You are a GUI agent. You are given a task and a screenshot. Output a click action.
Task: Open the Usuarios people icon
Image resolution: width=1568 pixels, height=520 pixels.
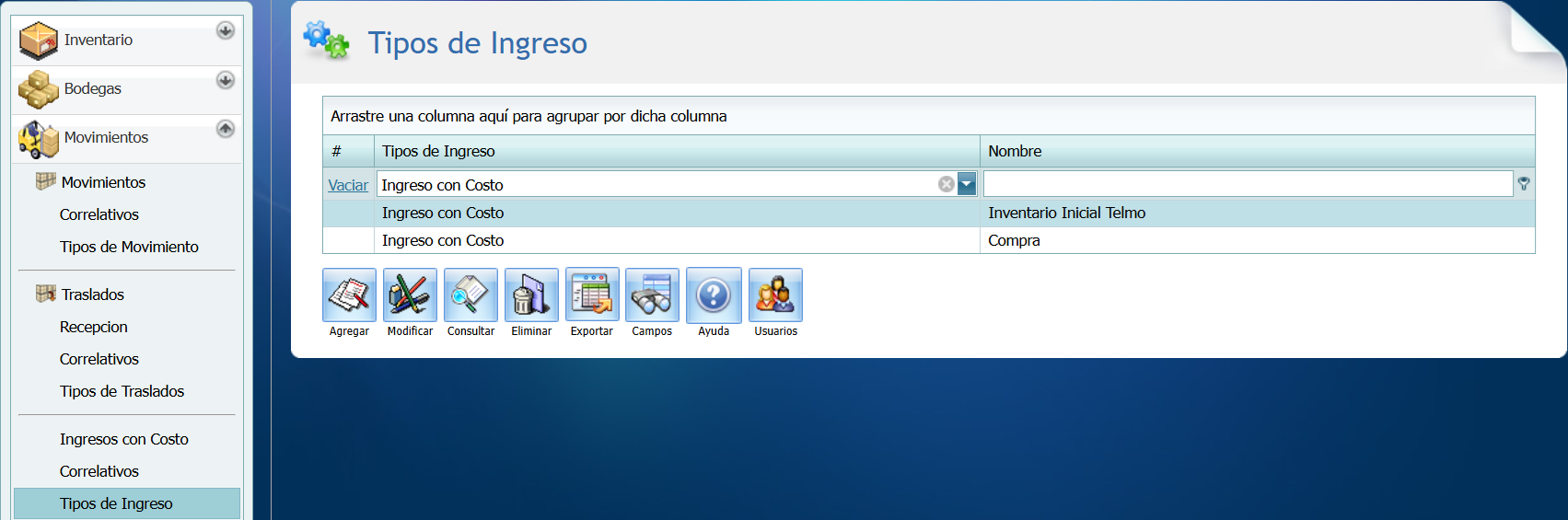pos(775,295)
